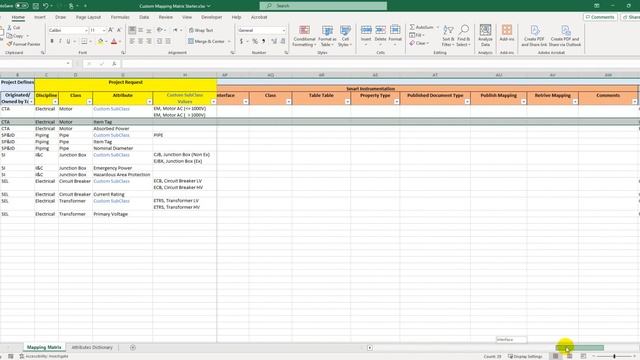Align cell text to the left

tap(132, 41)
